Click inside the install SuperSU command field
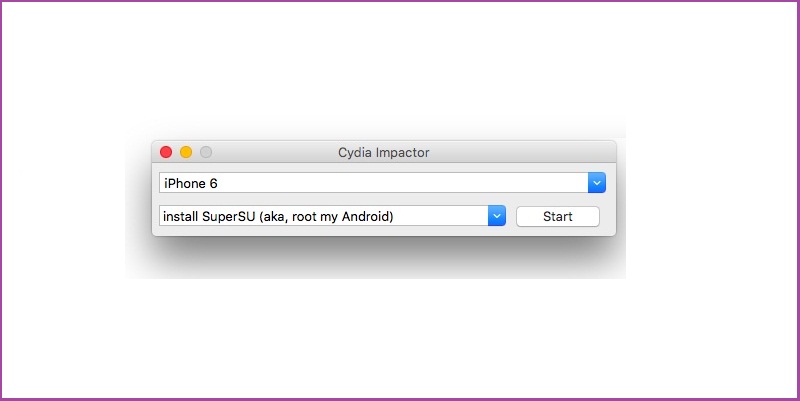 tap(320, 216)
